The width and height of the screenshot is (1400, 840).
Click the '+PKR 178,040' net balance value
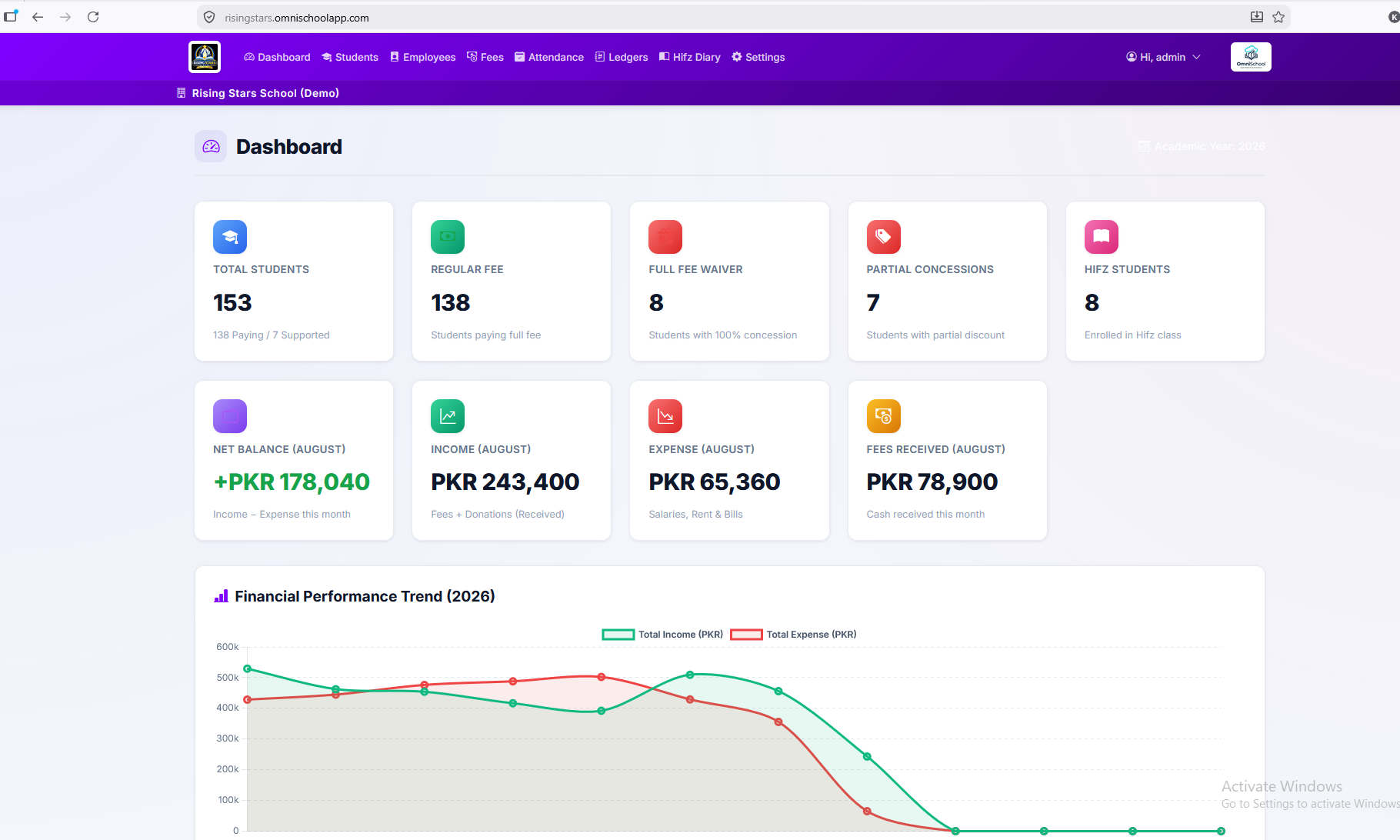pyautogui.click(x=292, y=482)
